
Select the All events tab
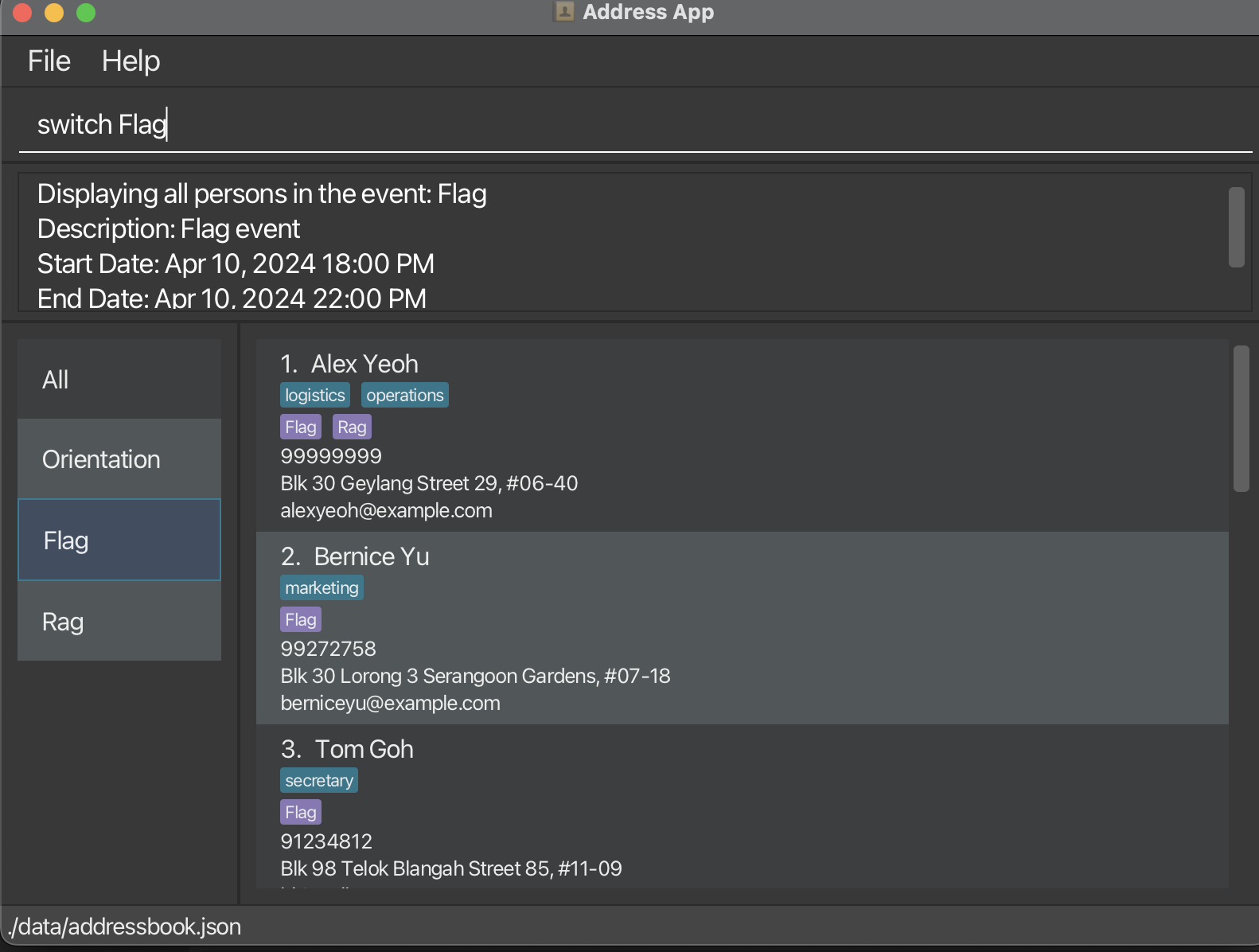[x=119, y=380]
